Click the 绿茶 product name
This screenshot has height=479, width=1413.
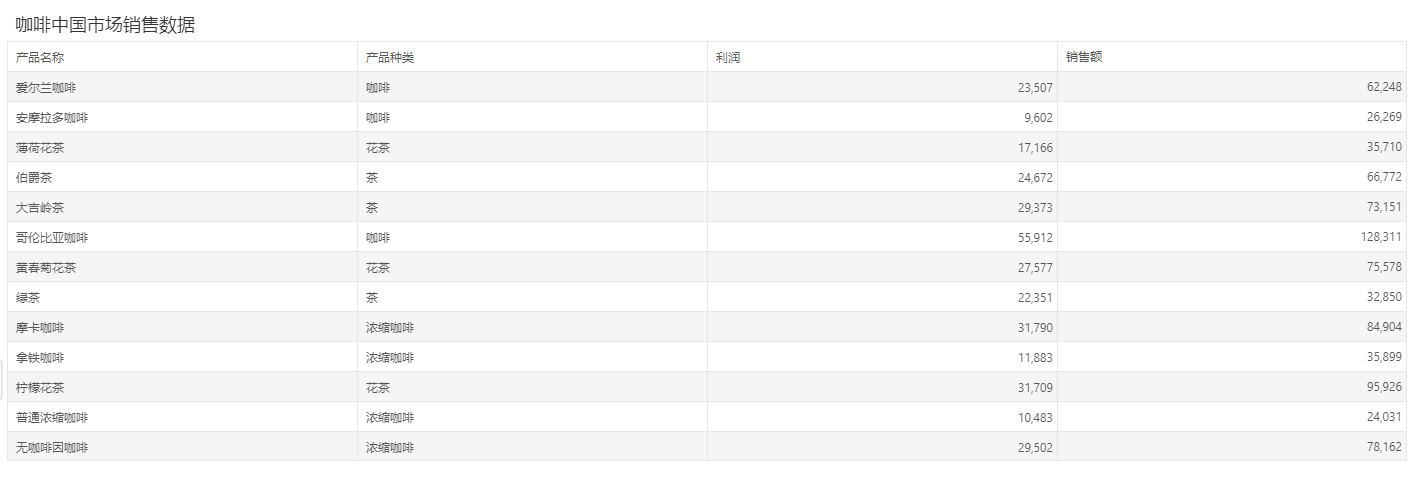tap(28, 298)
